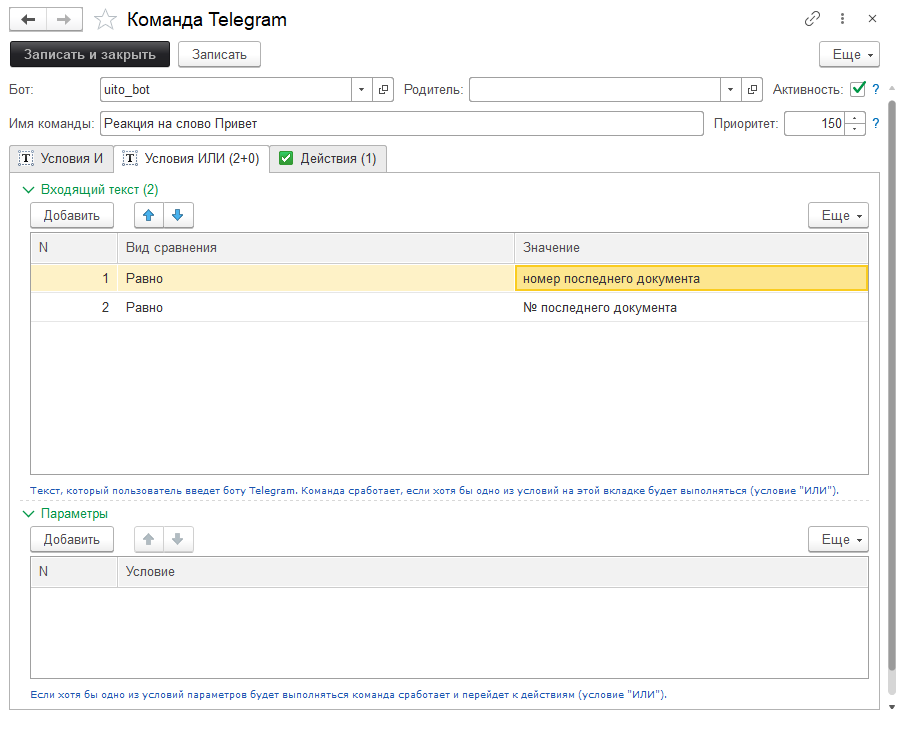Collapse the Входящий текст section
898x729 pixels.
[x=28, y=189]
